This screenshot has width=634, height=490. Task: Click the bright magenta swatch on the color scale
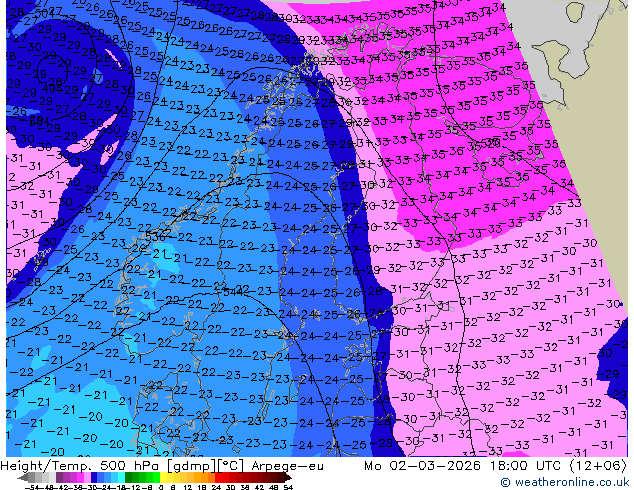[x=80, y=478]
